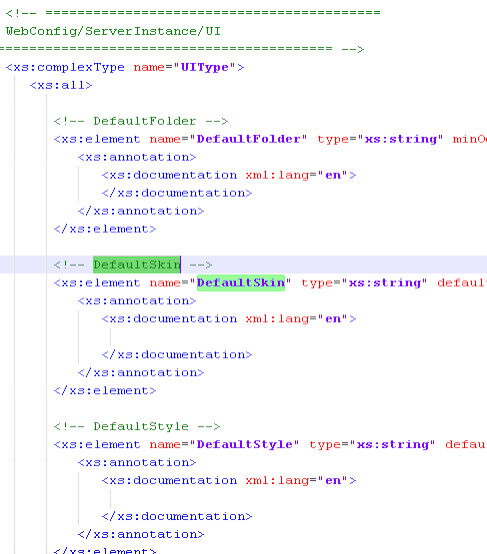Viewport: 487px width, 554px height.
Task: Click the DefaultStyle comment line
Action: [x=137, y=426]
